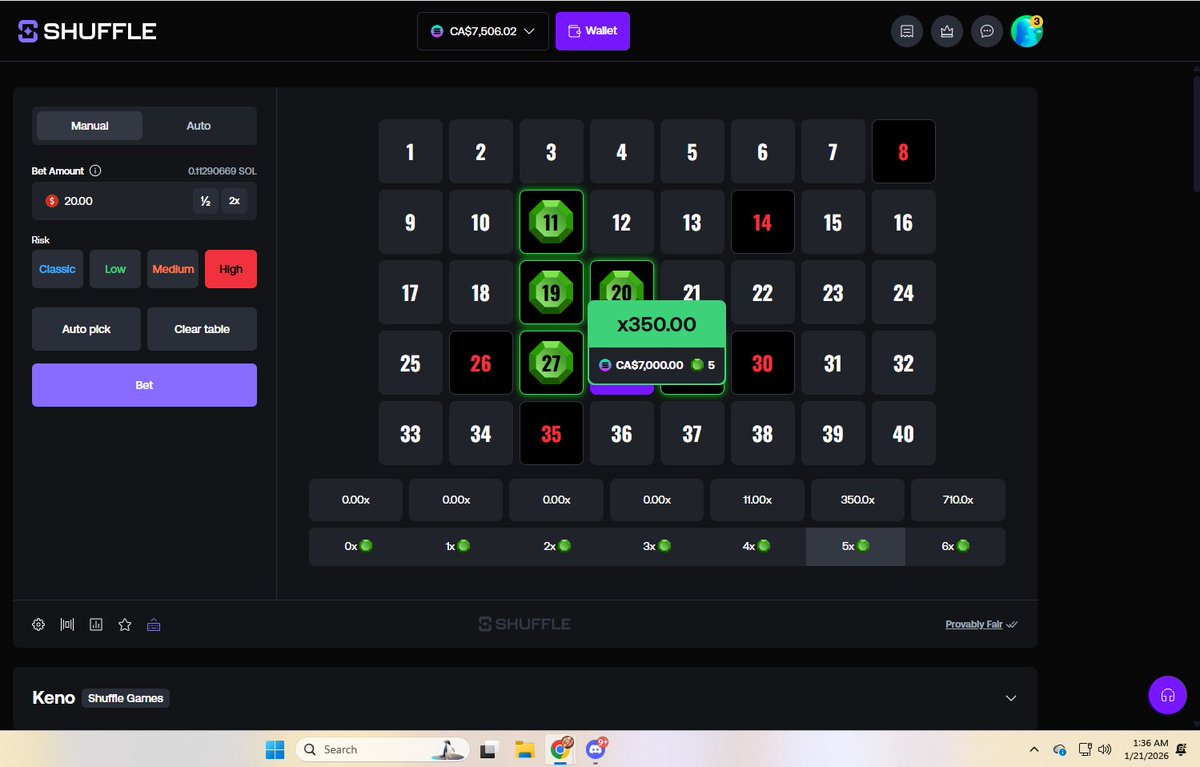Image resolution: width=1200 pixels, height=767 pixels.
Task: Open Task View on the taskbar
Action: point(489,749)
